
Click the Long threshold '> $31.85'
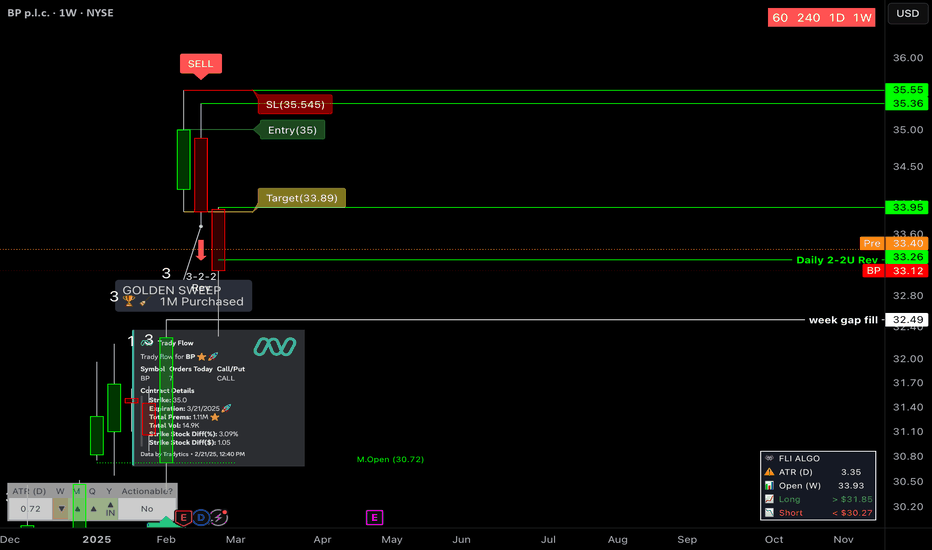(x=852, y=499)
